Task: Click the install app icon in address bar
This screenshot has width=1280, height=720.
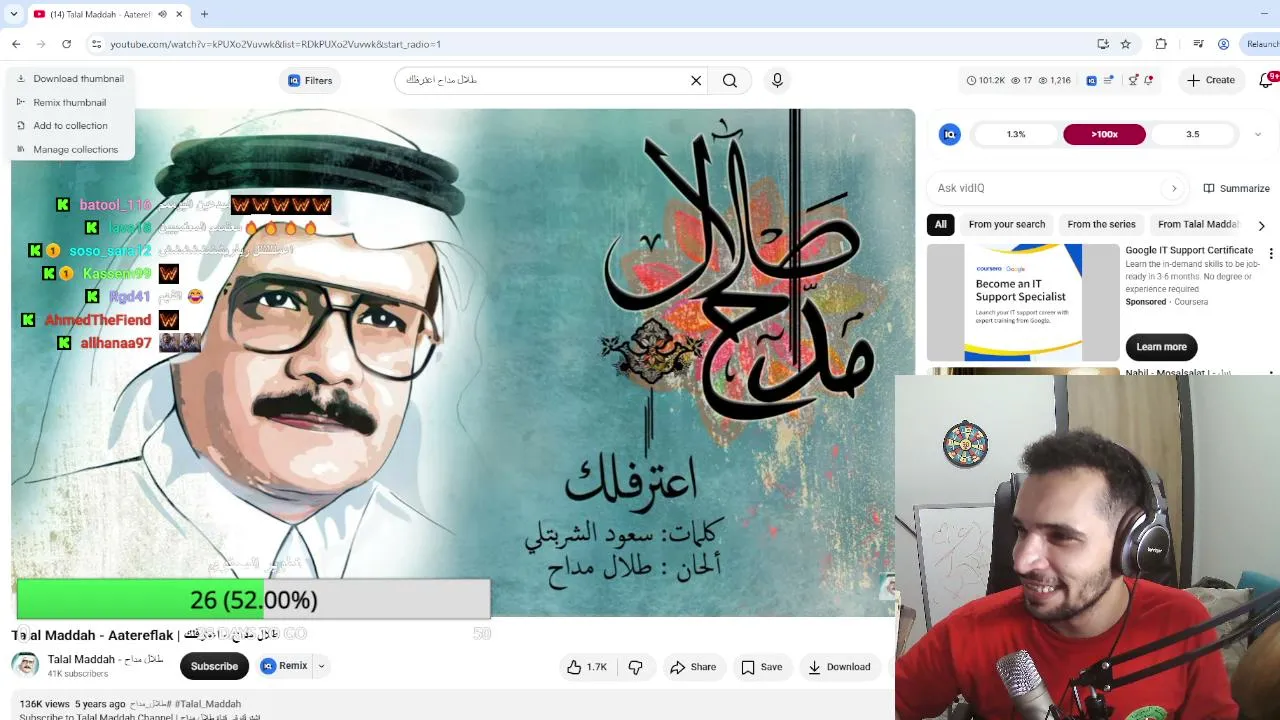Action: pyautogui.click(x=1103, y=44)
